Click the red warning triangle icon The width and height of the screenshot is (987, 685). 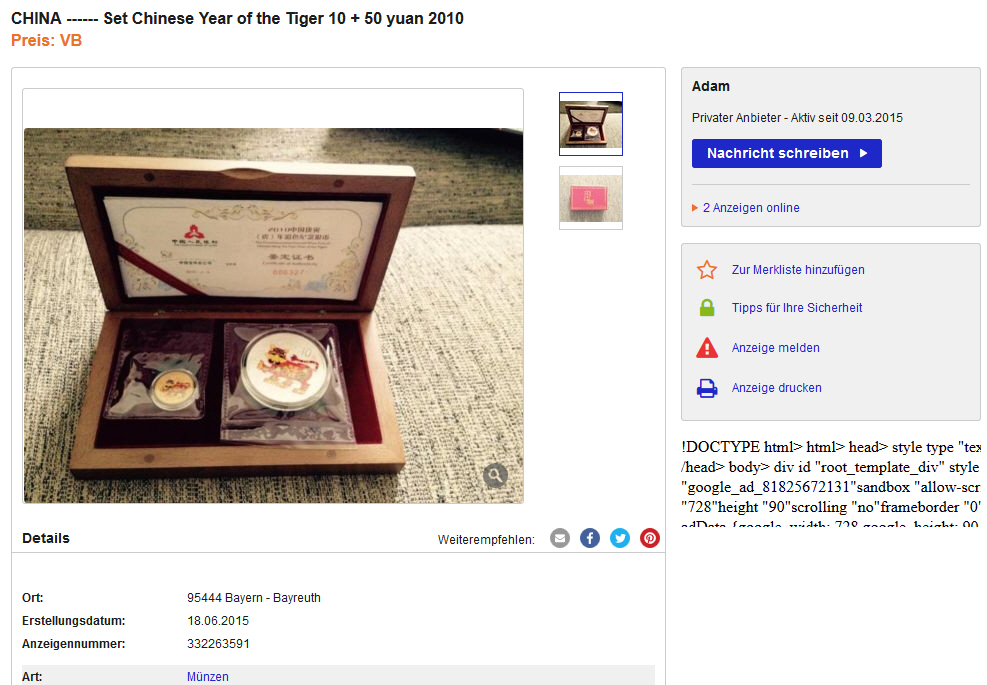click(x=707, y=348)
